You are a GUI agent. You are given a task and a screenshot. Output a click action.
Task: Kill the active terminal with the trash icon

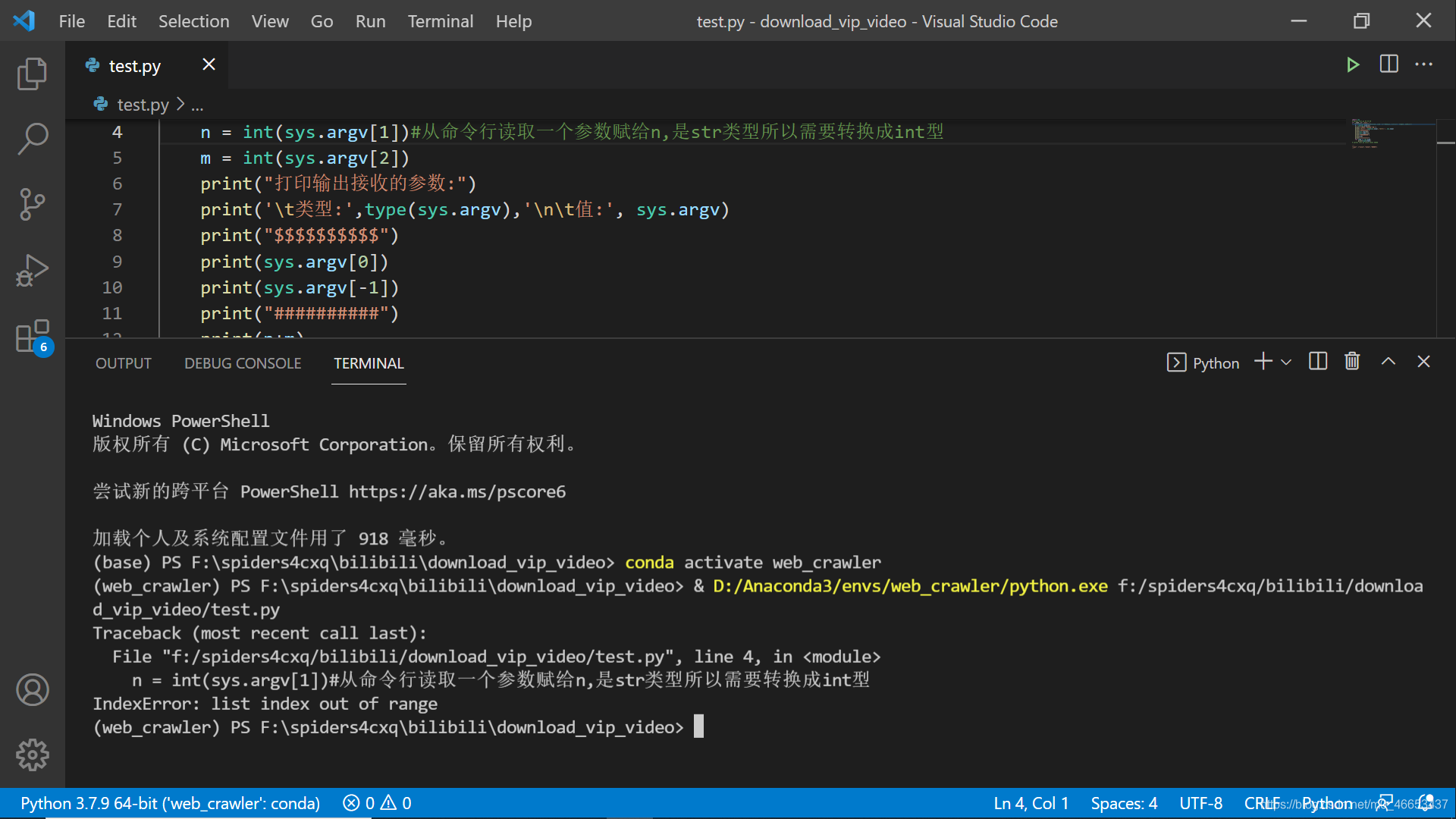pos(1352,362)
